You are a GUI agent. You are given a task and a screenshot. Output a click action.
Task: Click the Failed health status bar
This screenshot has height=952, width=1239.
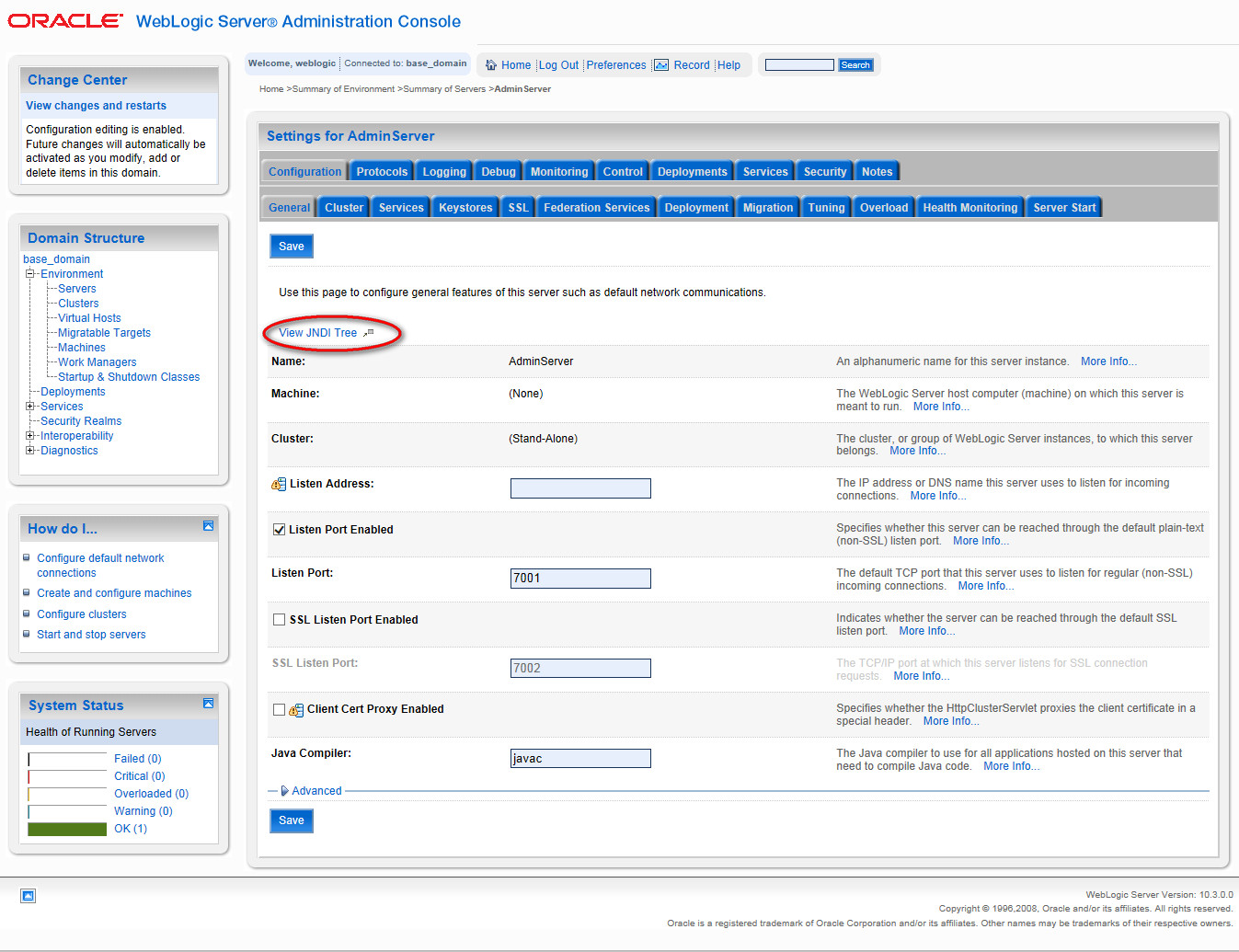coord(67,759)
